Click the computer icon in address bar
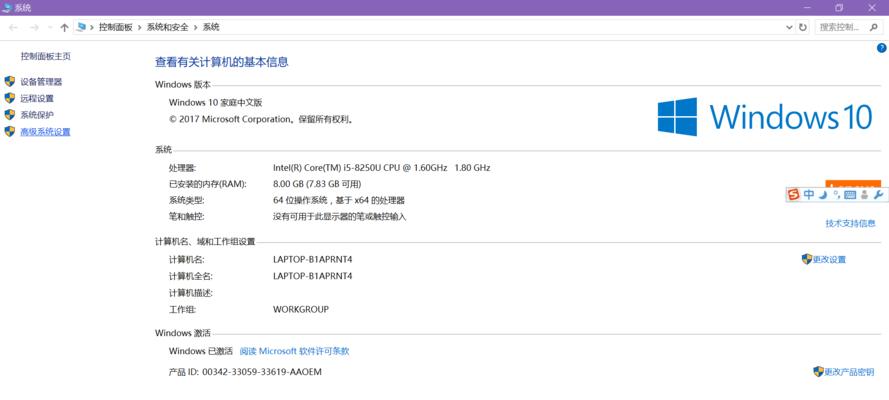 click(82, 27)
